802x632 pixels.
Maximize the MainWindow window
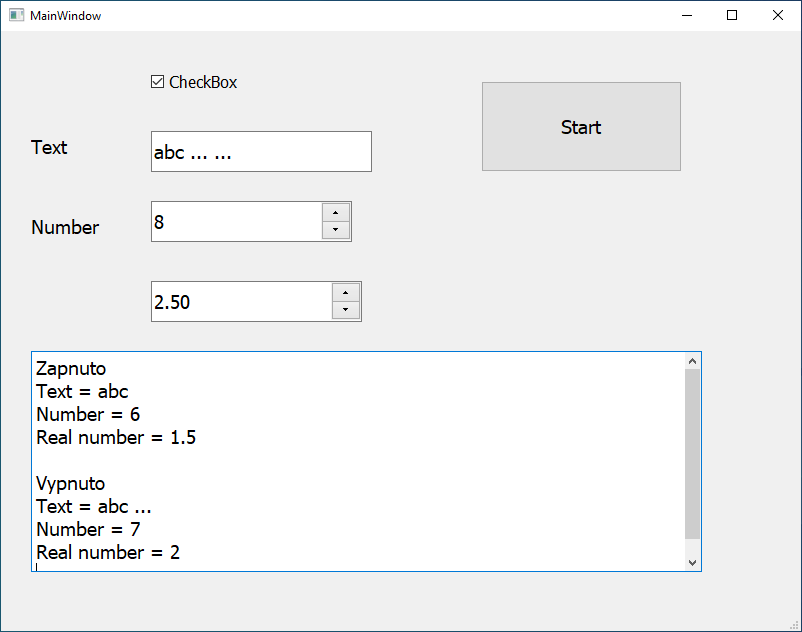pos(732,15)
